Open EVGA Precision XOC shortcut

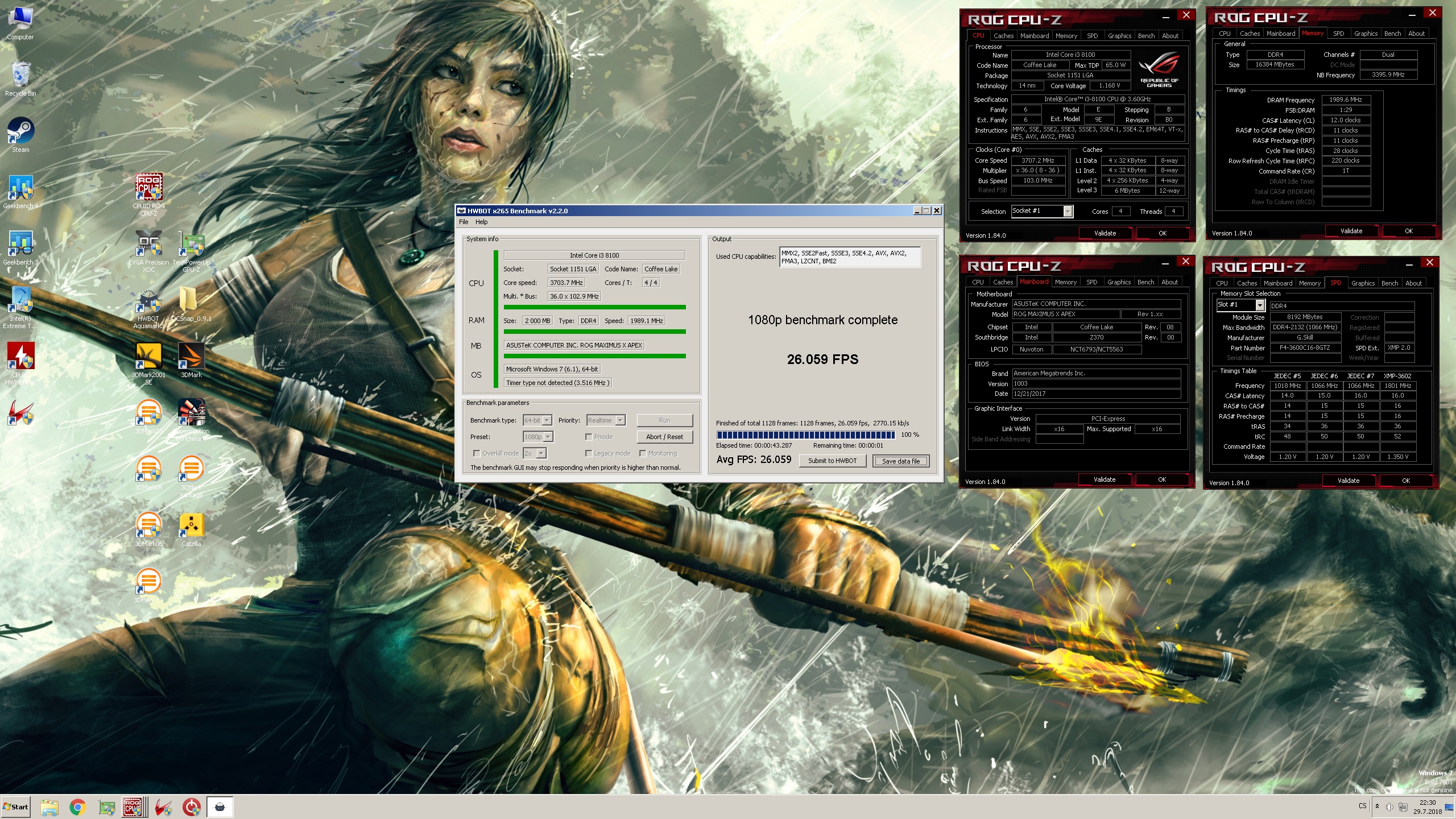point(148,251)
